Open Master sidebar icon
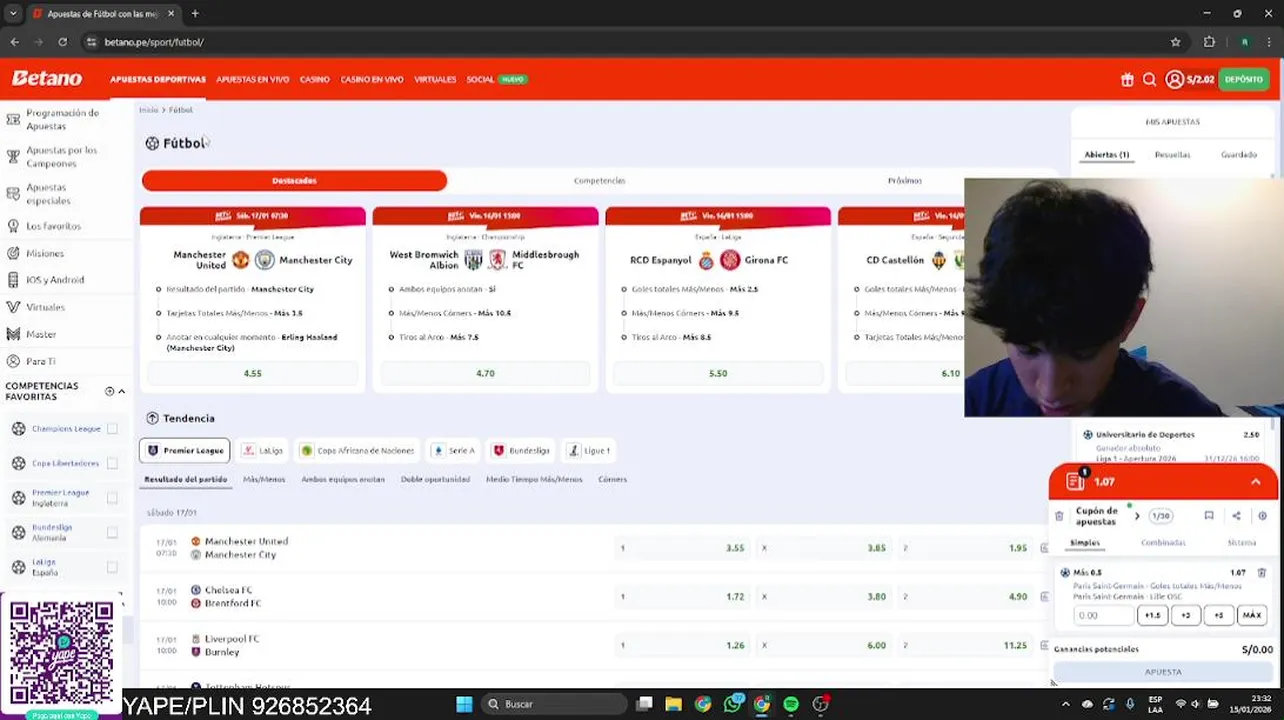This screenshot has height=720, width=1284. [13, 334]
